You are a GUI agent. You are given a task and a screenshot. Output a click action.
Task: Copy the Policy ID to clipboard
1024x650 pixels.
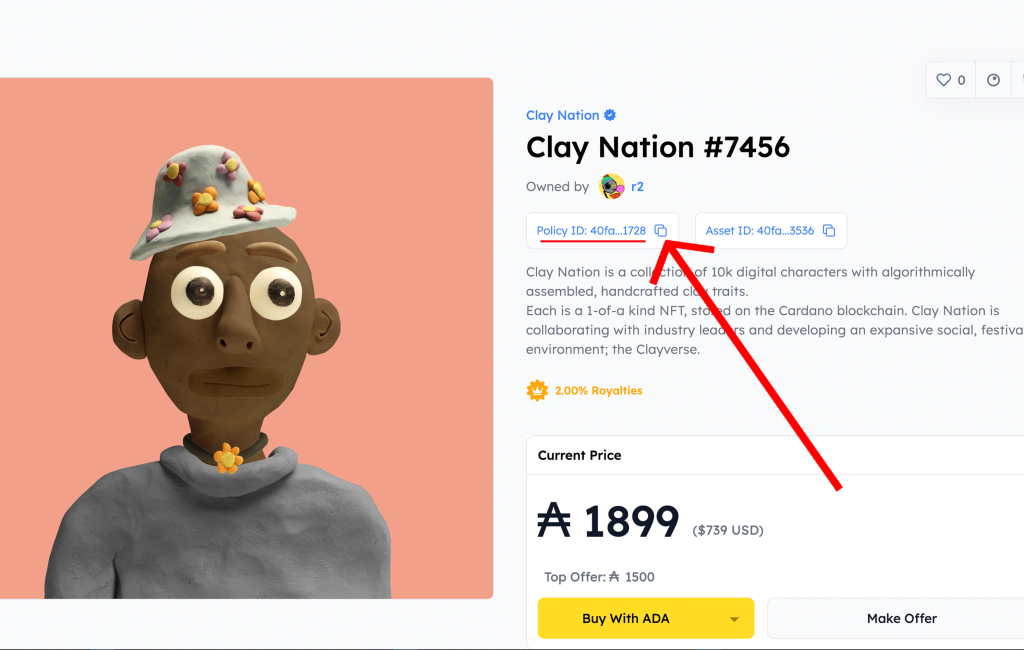pos(661,231)
